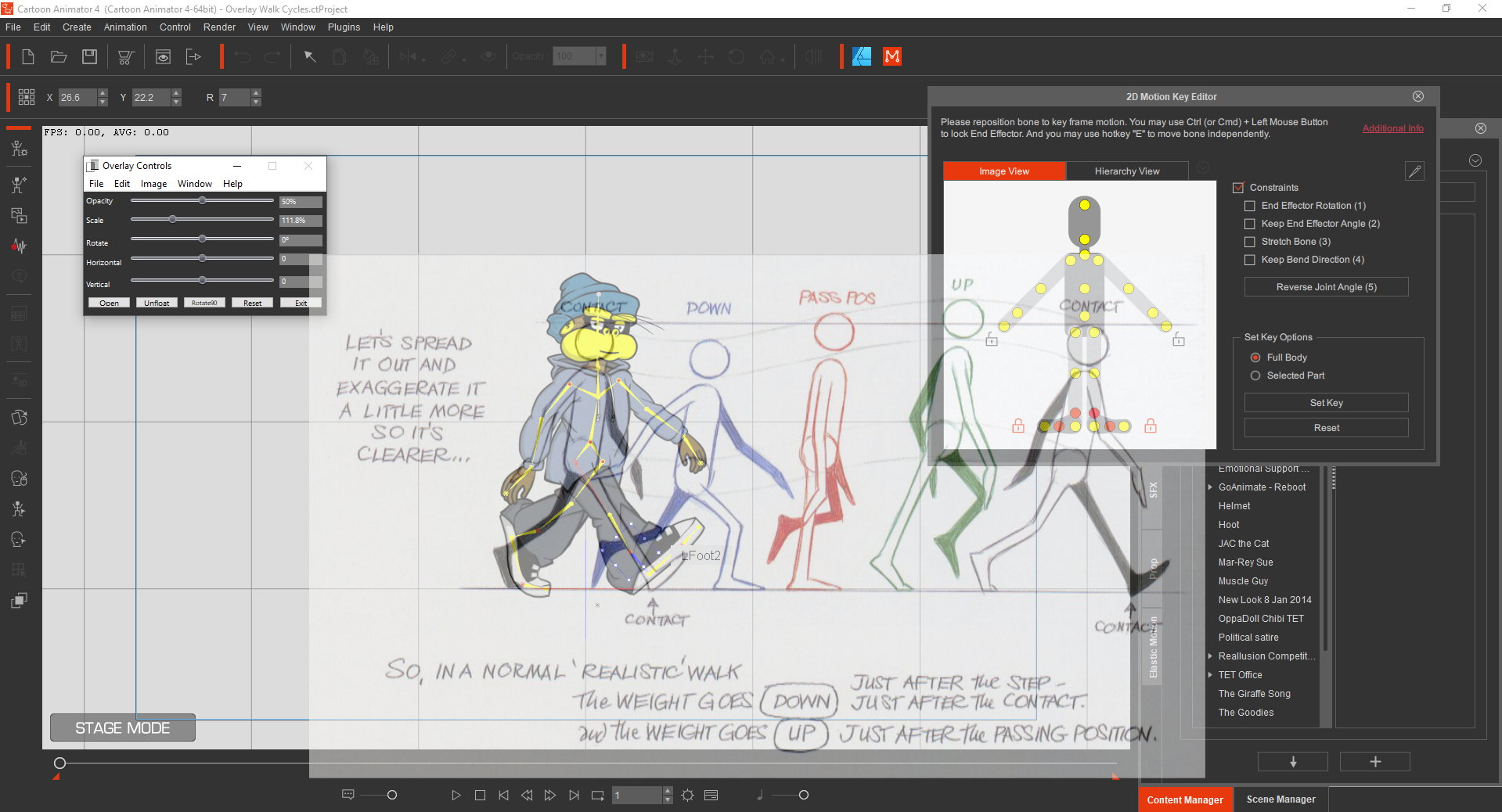
Task: Open the pencil edit icon in Motion Key Editor
Action: [1414, 171]
